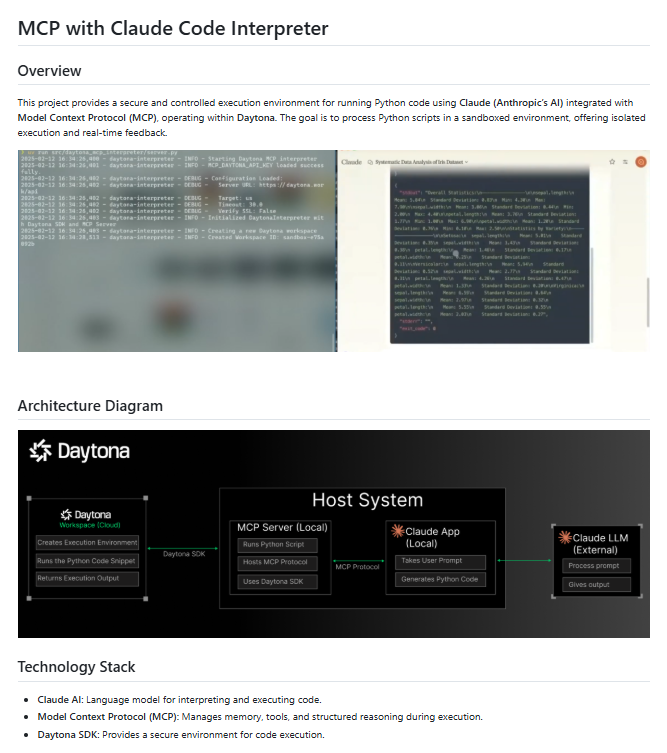This screenshot has height=753, width=667.
Task: Click the 'Daytona SDK' arrow label in the diagram
Action: pyautogui.click(x=184, y=554)
